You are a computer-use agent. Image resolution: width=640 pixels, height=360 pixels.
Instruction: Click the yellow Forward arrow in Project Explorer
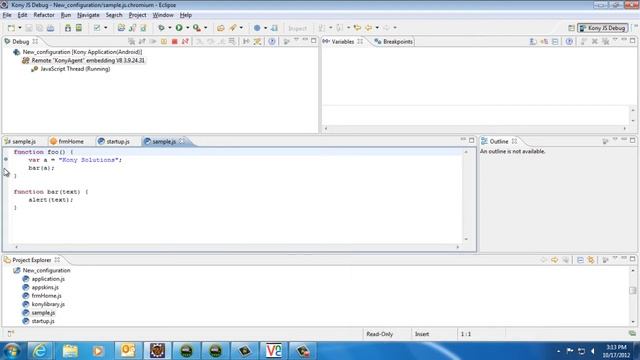tap(555, 260)
